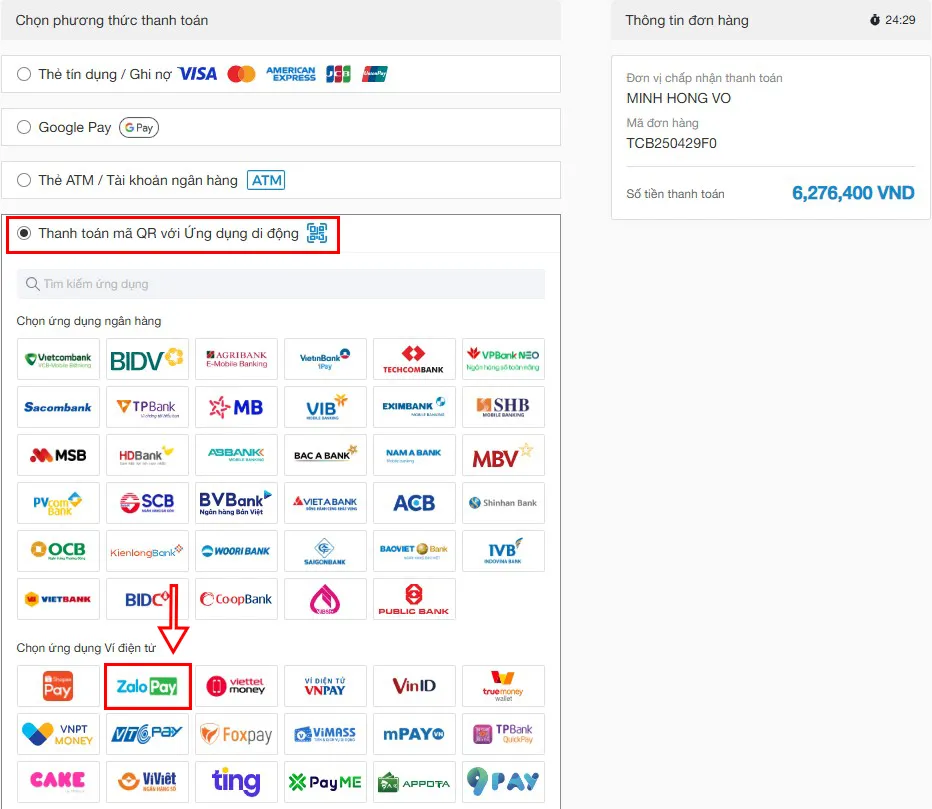Choose the 9Pay wallet
Image resolution: width=932 pixels, height=809 pixels.
click(503, 782)
